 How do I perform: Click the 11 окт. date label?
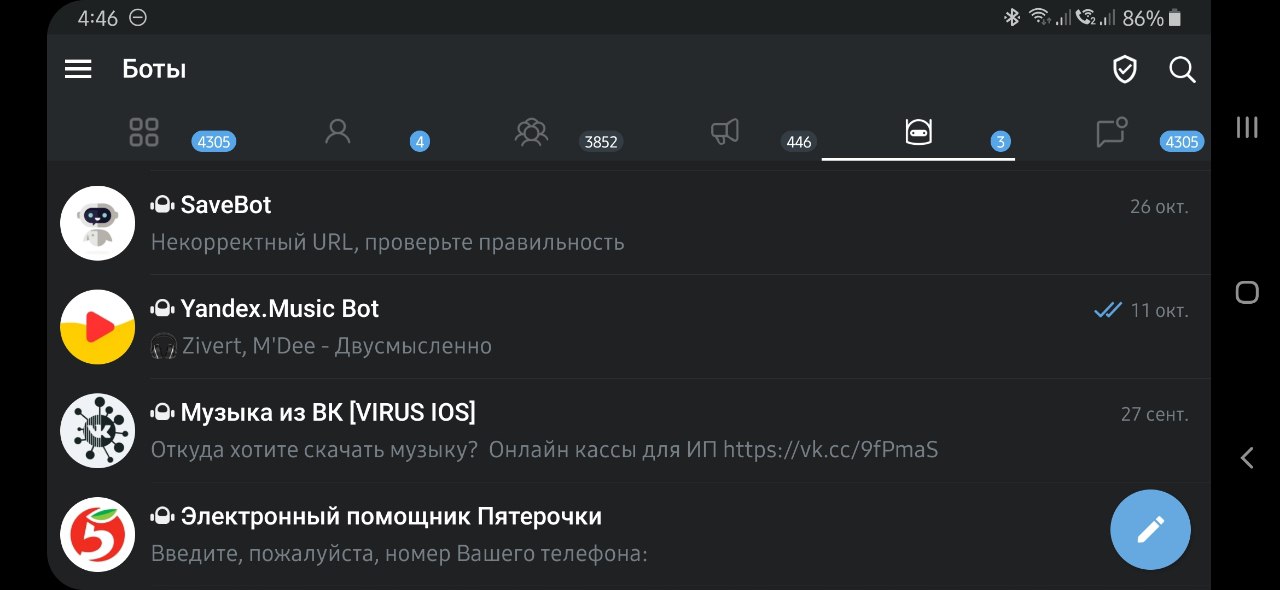pos(1159,311)
